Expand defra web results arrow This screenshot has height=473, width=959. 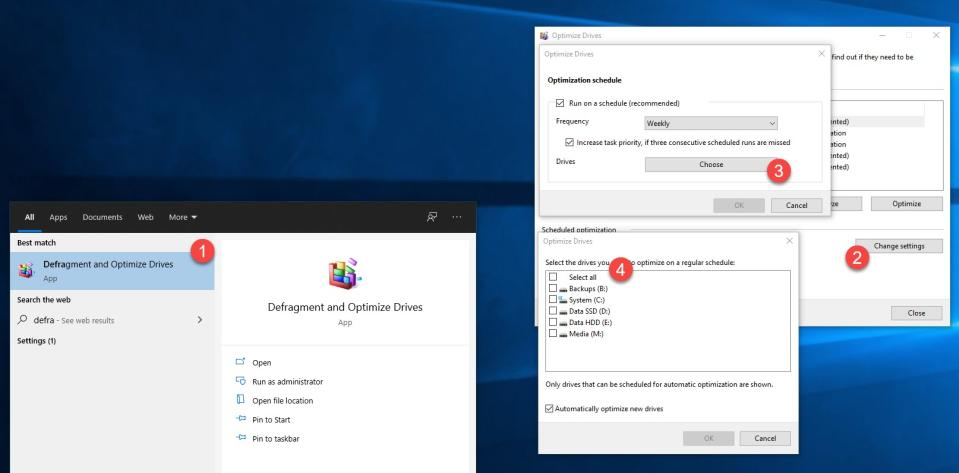tap(199, 319)
